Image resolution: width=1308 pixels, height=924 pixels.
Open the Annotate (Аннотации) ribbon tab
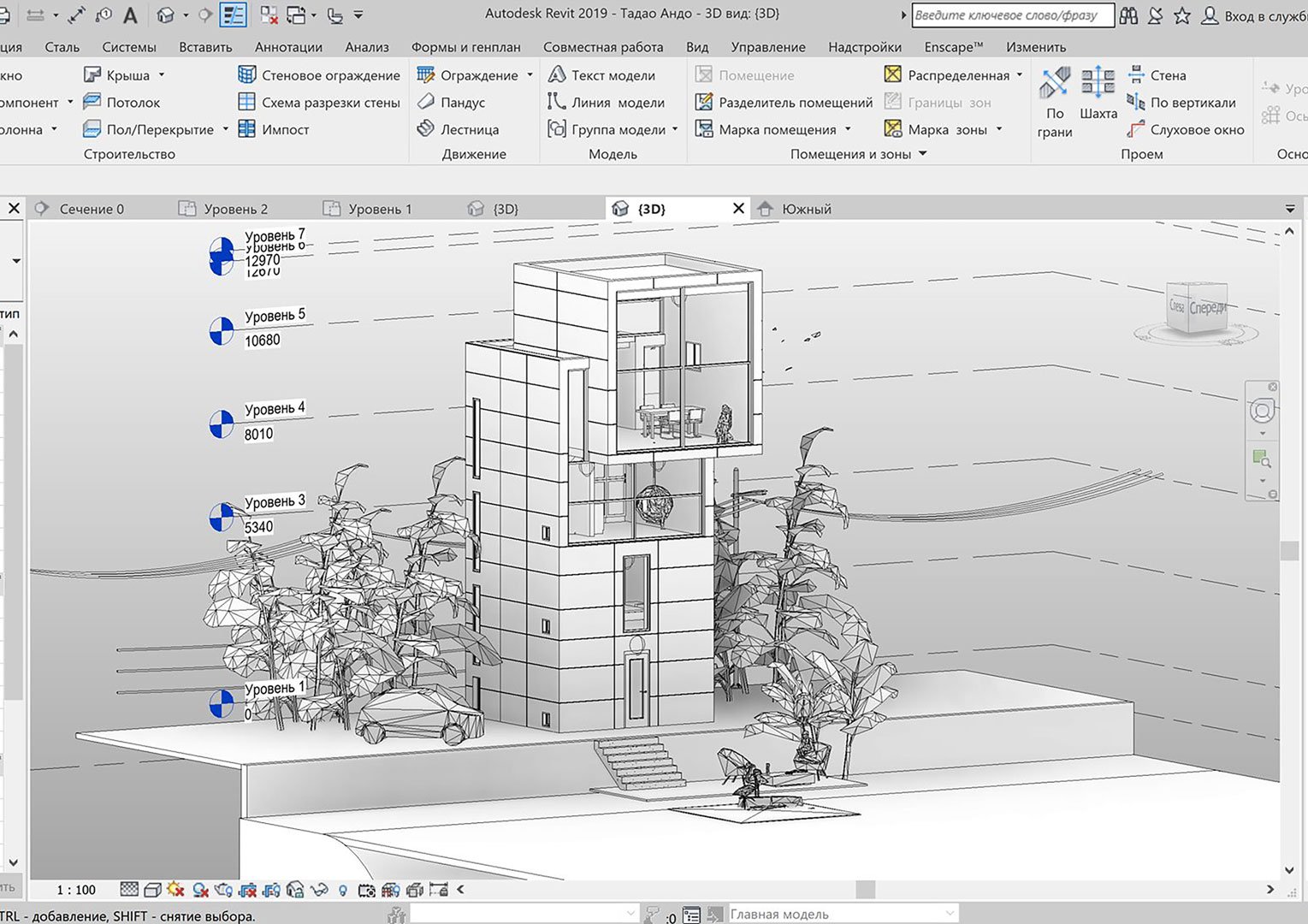(288, 47)
